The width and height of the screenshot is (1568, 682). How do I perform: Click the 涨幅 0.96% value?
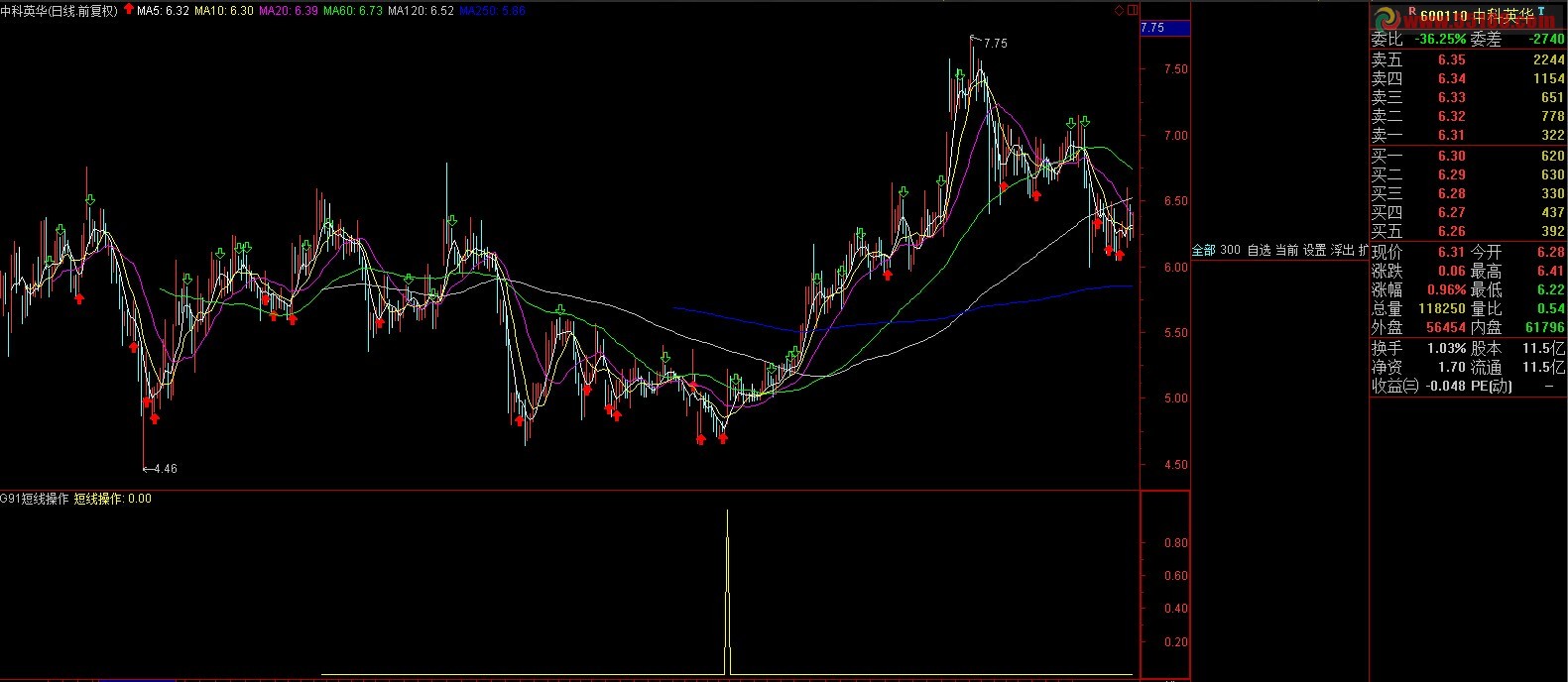(1446, 290)
